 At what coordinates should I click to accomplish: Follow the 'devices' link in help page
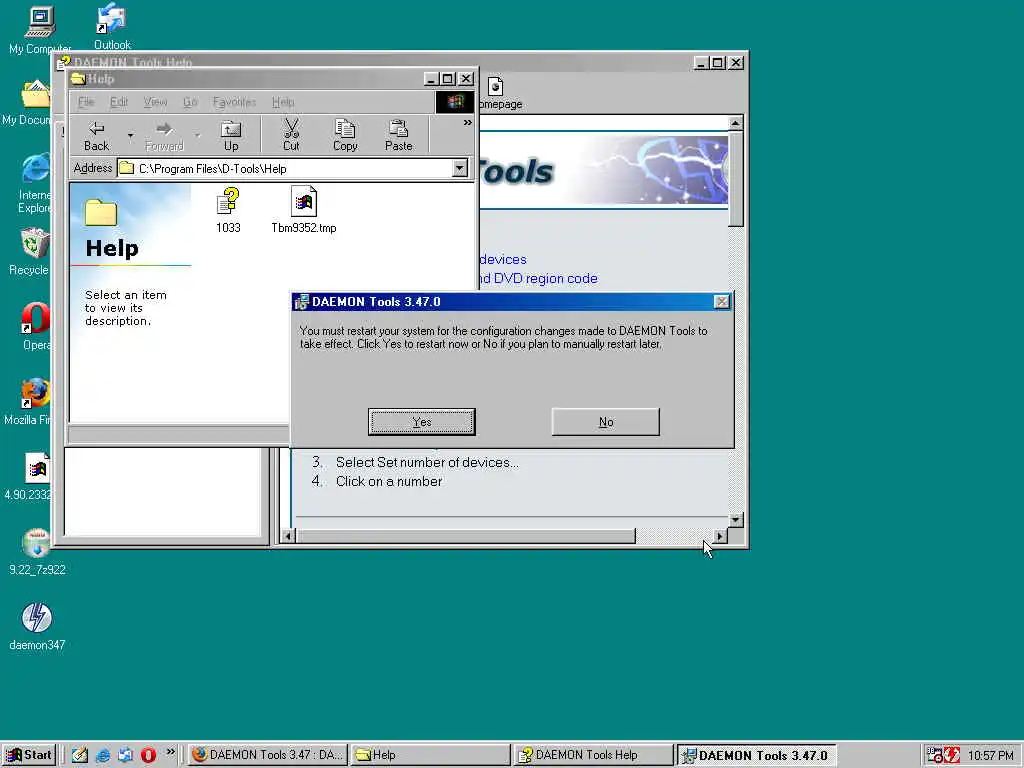point(503,259)
